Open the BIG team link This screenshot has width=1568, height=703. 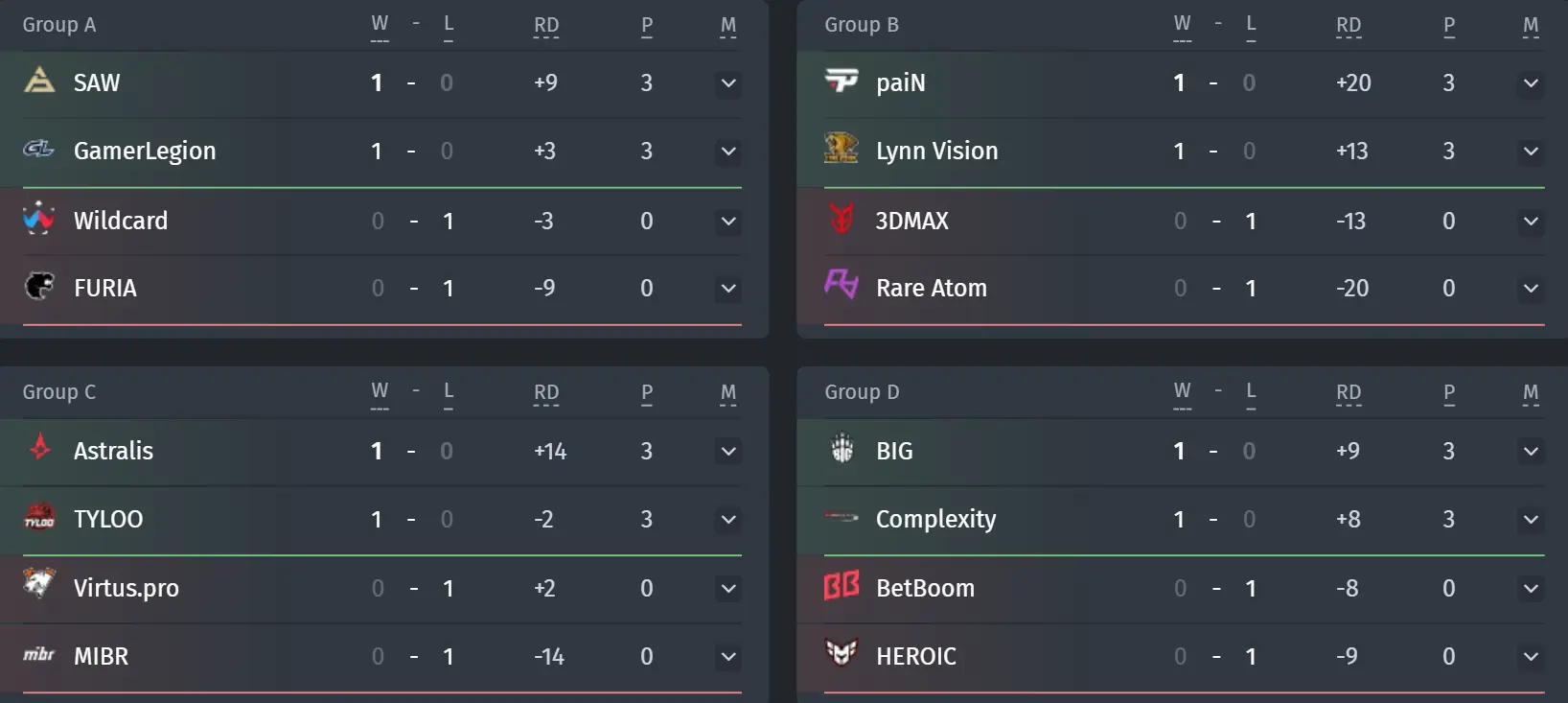pyautogui.click(x=894, y=451)
